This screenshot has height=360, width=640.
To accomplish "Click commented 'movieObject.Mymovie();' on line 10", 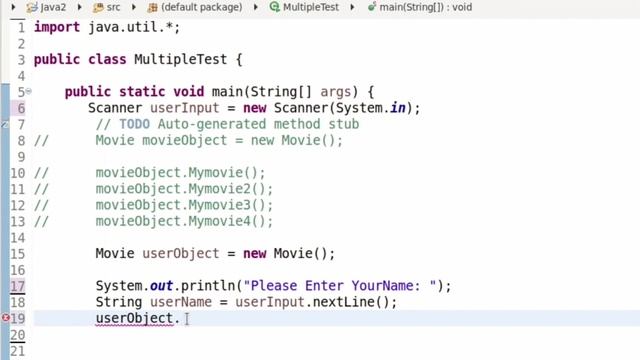I will pos(180,173).
